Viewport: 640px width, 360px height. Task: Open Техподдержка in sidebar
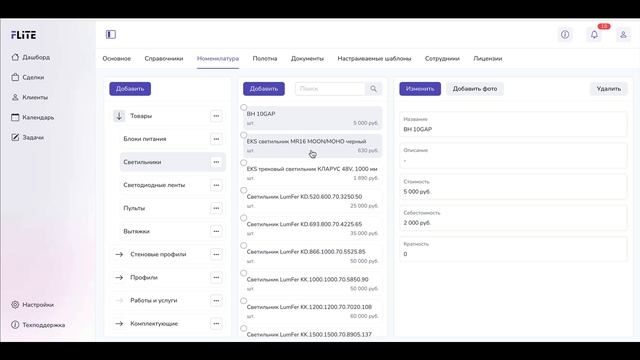[x=38, y=325]
